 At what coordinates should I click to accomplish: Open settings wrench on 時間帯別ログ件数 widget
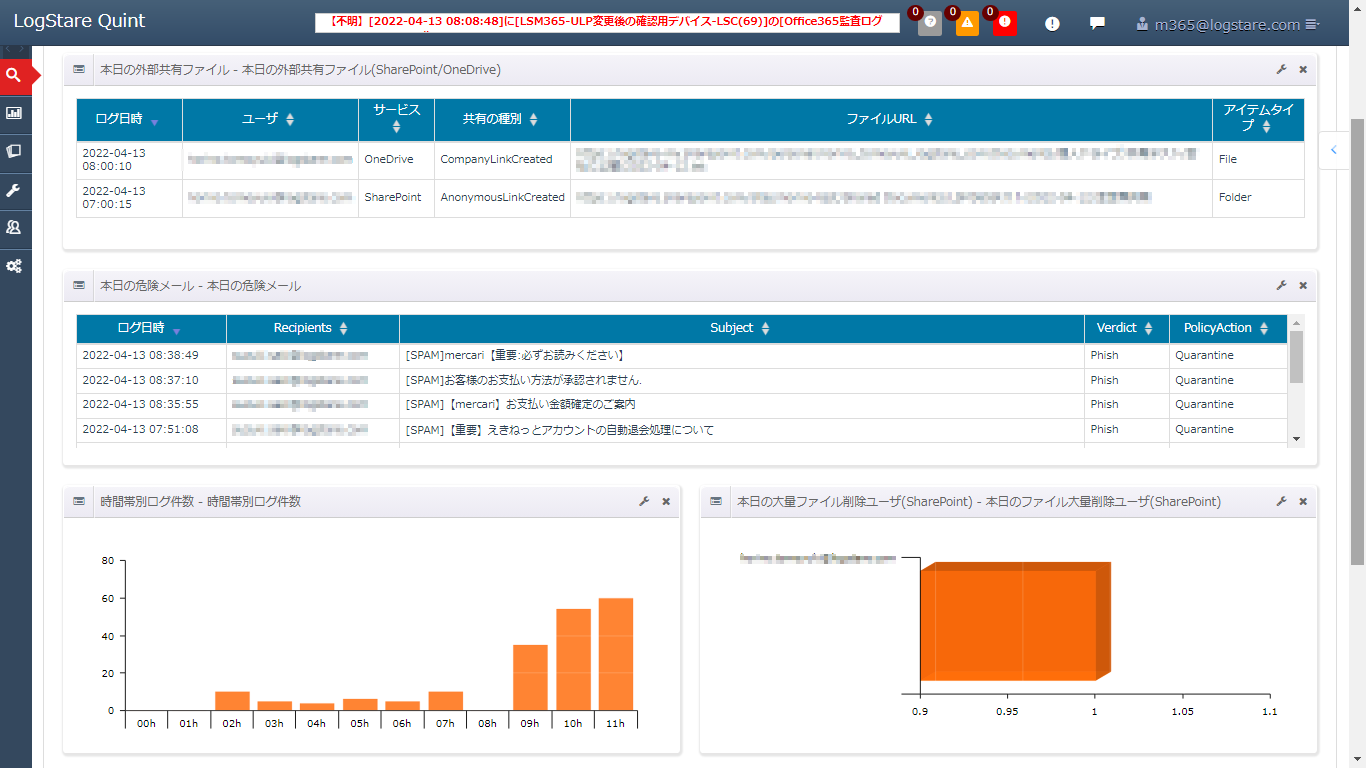[644, 503]
